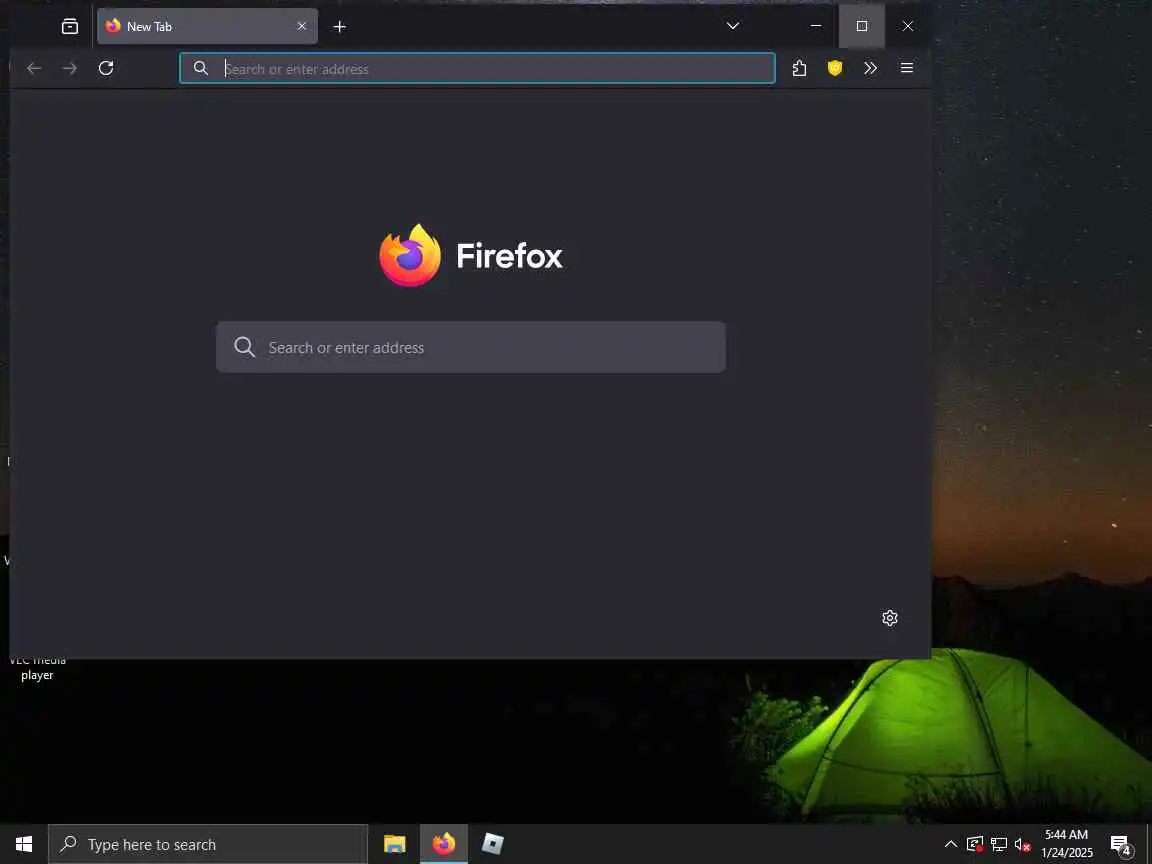Open the Firefox application menu
1152x864 pixels.
point(907,68)
